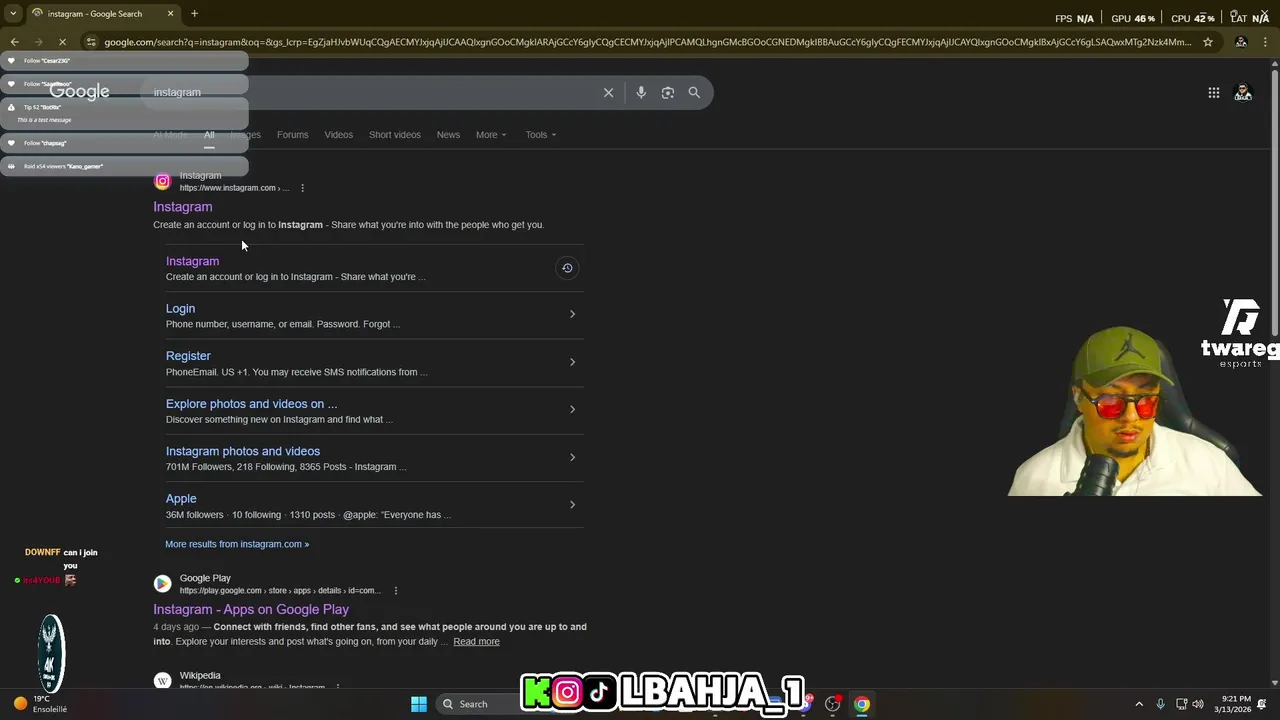Image resolution: width=1280 pixels, height=720 pixels.
Task: Open the taskbar microphone indicator
Action: tap(1160, 704)
